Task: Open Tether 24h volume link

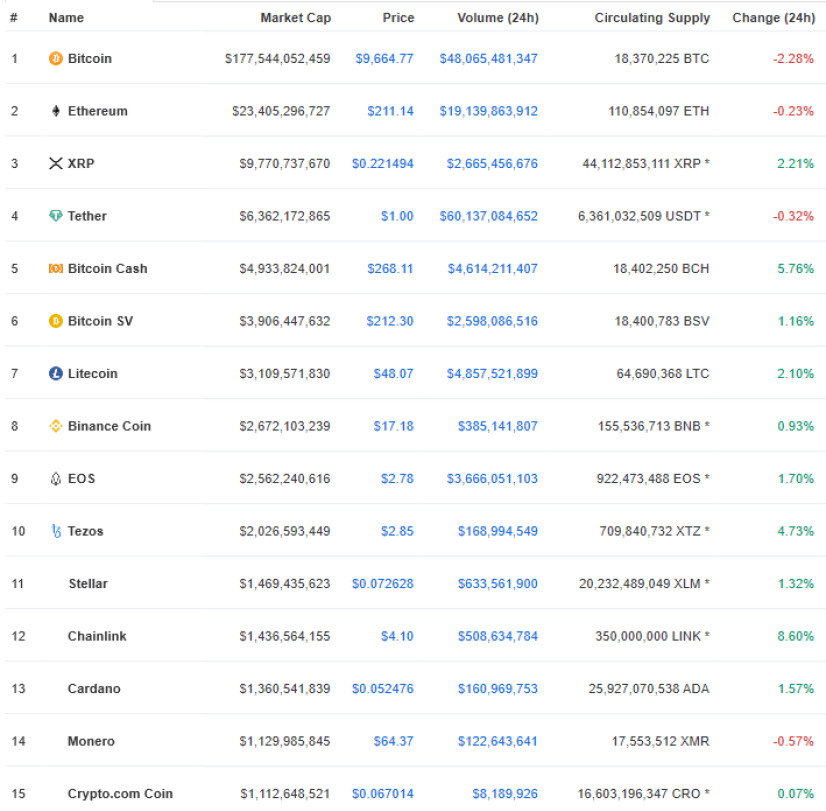Action: [x=488, y=216]
